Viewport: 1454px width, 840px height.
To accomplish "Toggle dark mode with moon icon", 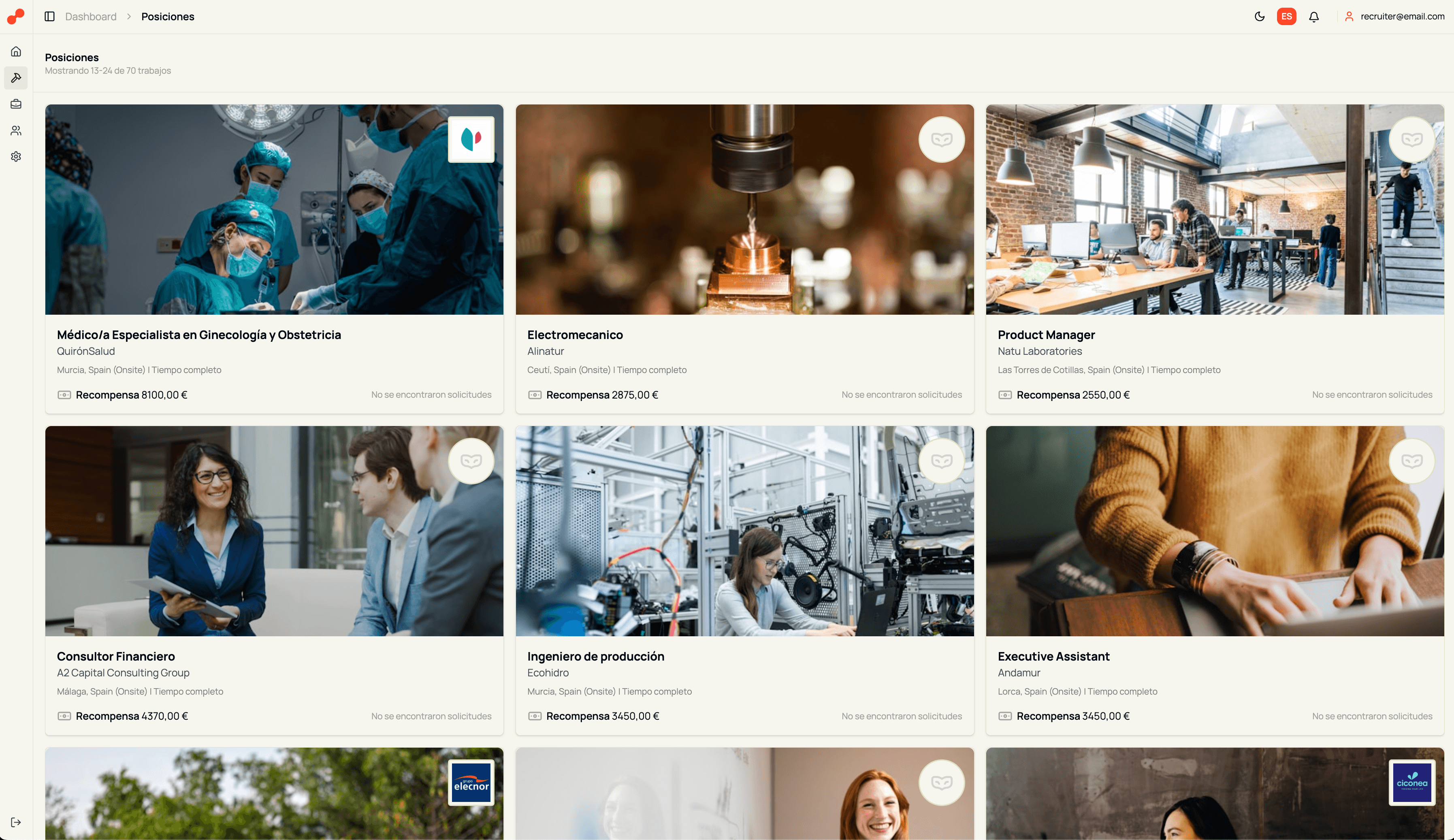I will point(1259,17).
